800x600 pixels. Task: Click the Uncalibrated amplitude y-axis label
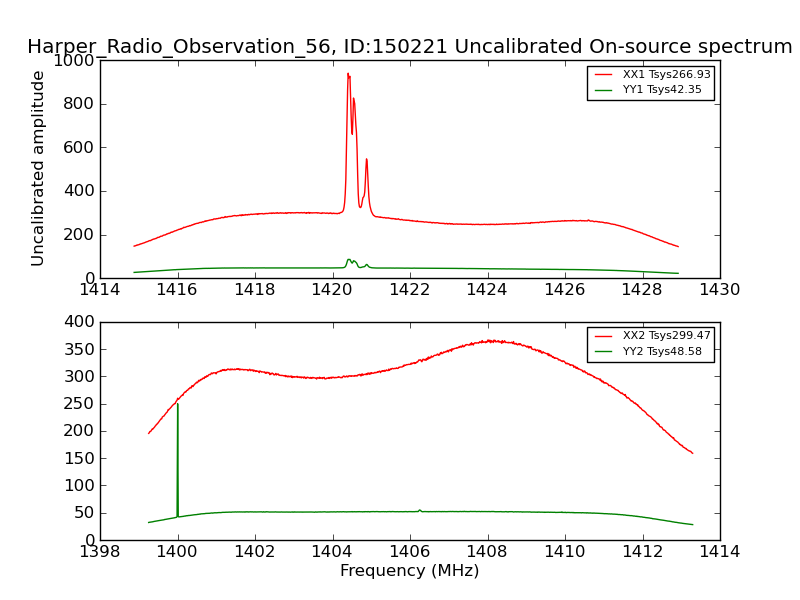pyautogui.click(x=38, y=168)
